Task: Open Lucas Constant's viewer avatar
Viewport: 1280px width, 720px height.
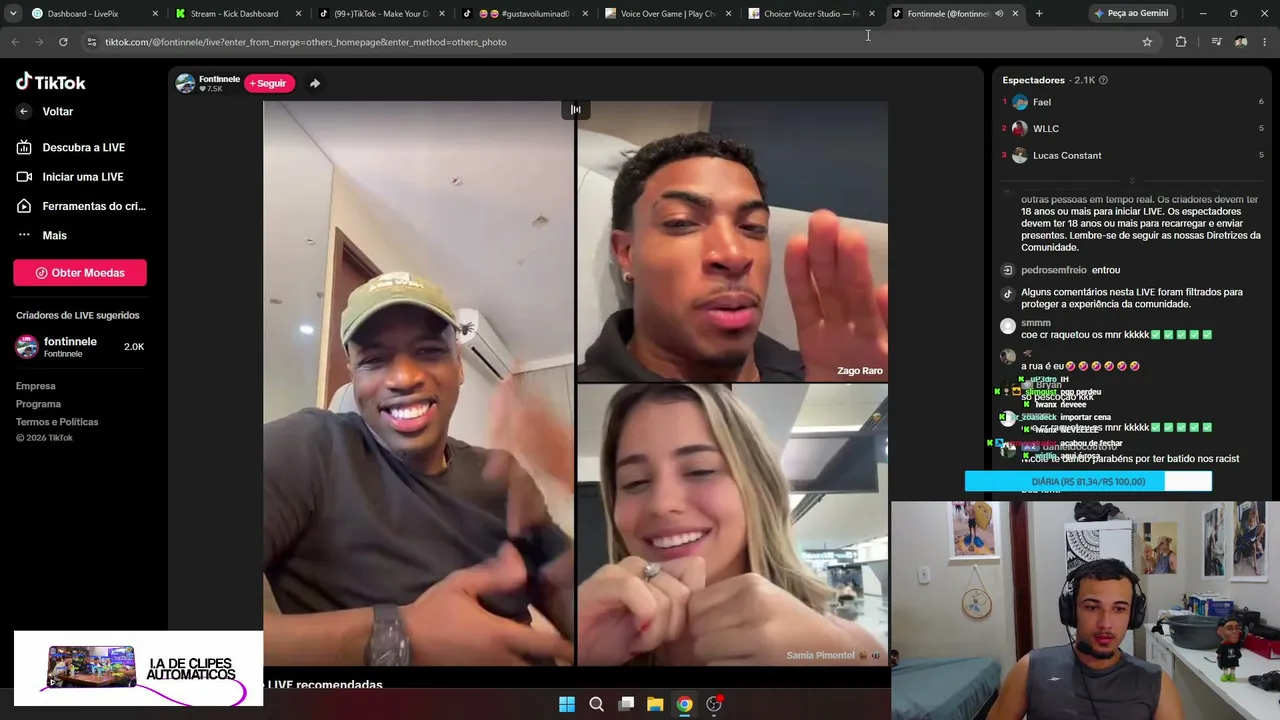Action: (x=1019, y=156)
